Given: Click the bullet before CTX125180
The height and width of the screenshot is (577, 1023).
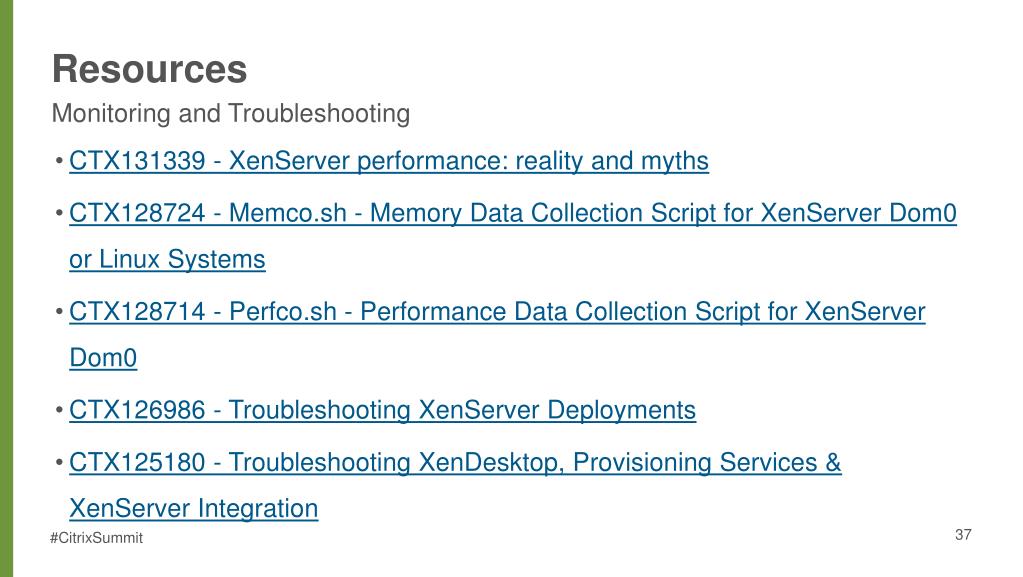Looking at the screenshot, I should coord(59,461).
